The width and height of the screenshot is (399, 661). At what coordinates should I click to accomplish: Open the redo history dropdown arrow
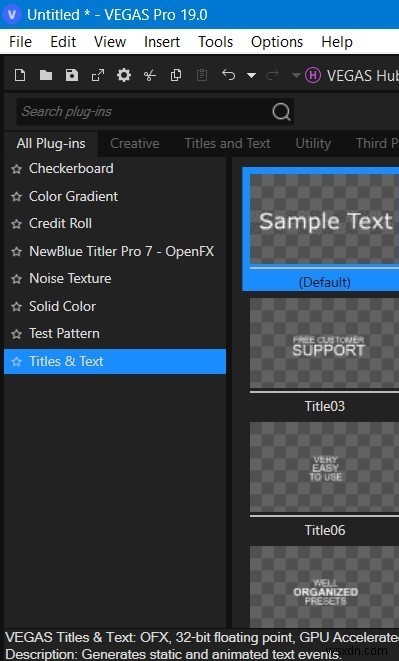296,75
